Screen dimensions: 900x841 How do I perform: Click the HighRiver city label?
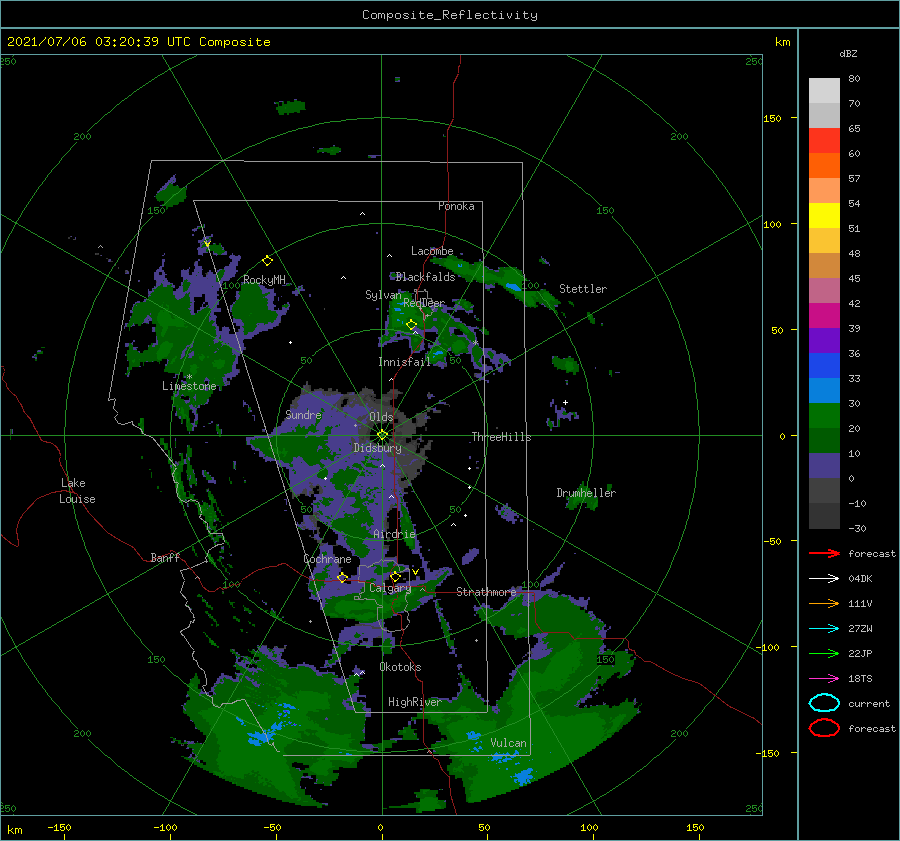click(x=414, y=702)
